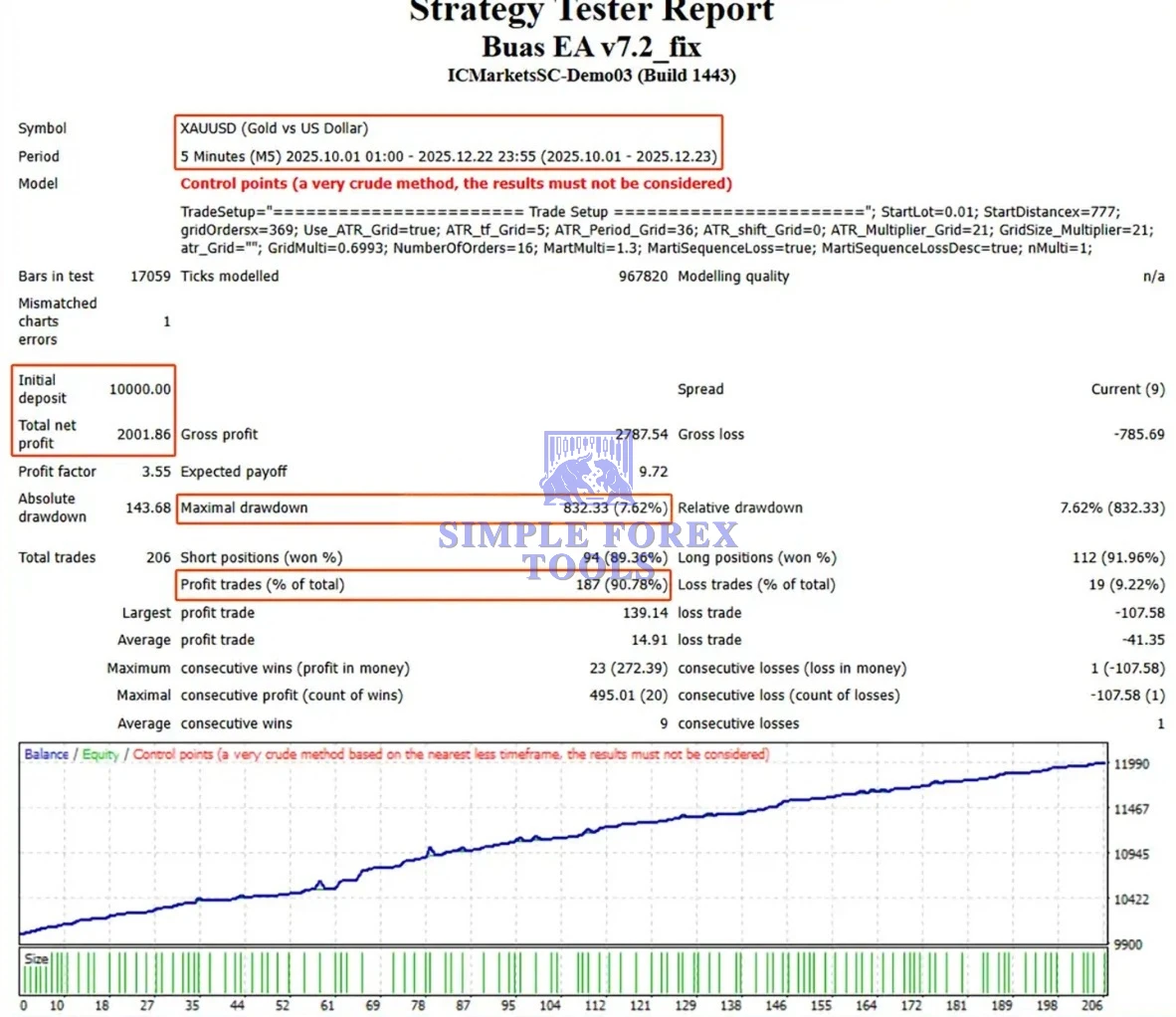Click the Relative drawdown value 7.62% (832.33)
Viewport: 1176px width, 1017px height.
click(x=1111, y=508)
